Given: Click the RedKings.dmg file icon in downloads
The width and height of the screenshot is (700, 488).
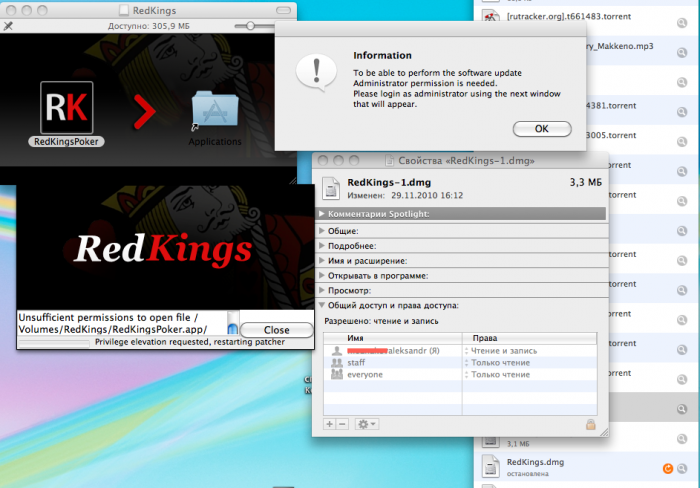Looking at the screenshot, I should (491, 466).
